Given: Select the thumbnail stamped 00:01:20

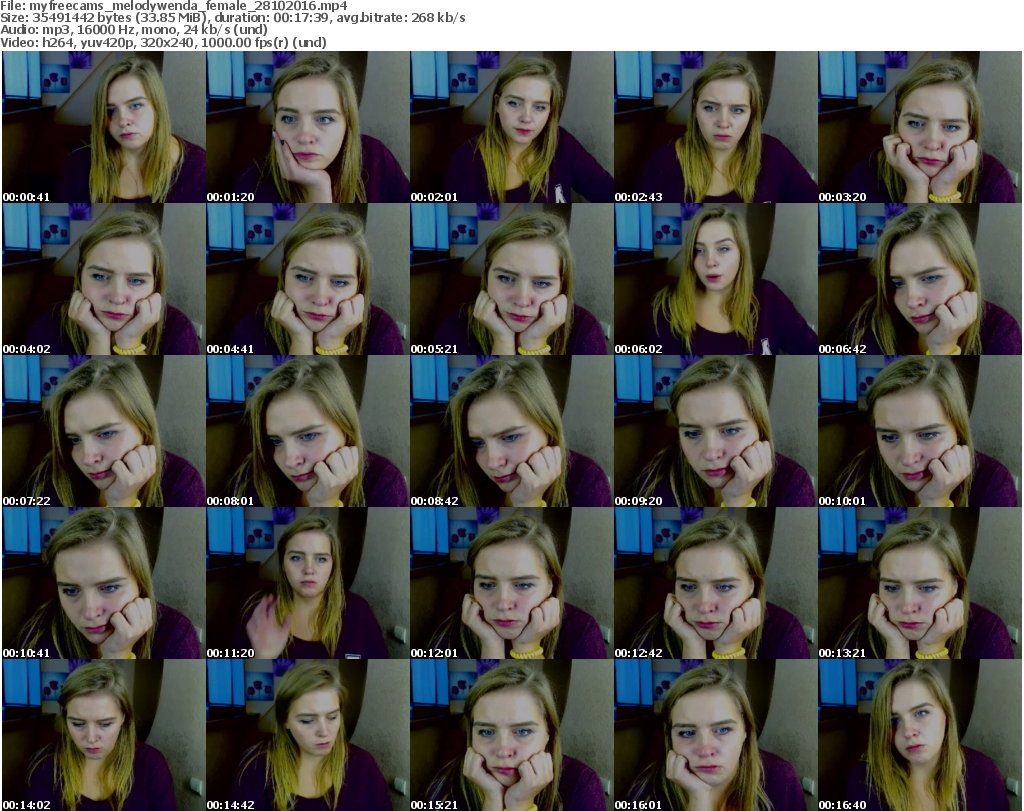Looking at the screenshot, I should (308, 127).
